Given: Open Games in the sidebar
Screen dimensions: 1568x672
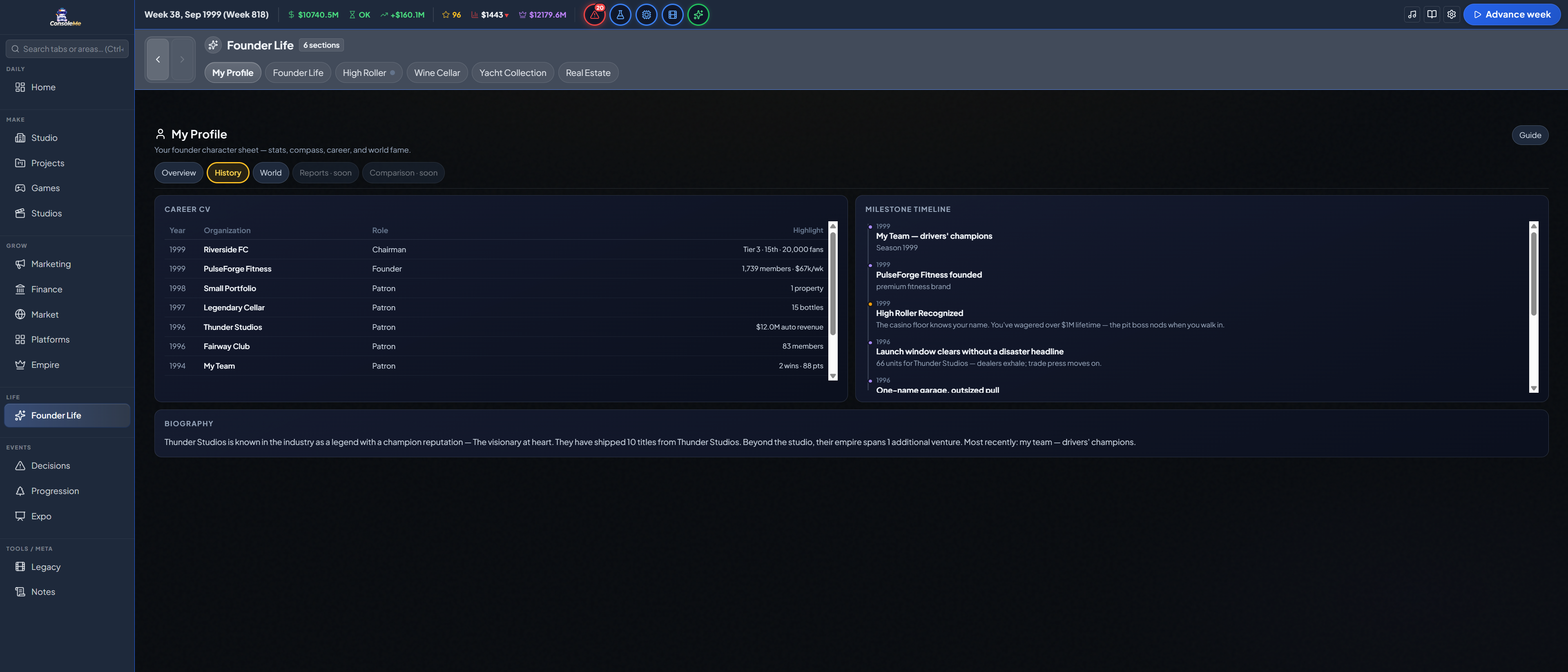Looking at the screenshot, I should click(x=67, y=188).
